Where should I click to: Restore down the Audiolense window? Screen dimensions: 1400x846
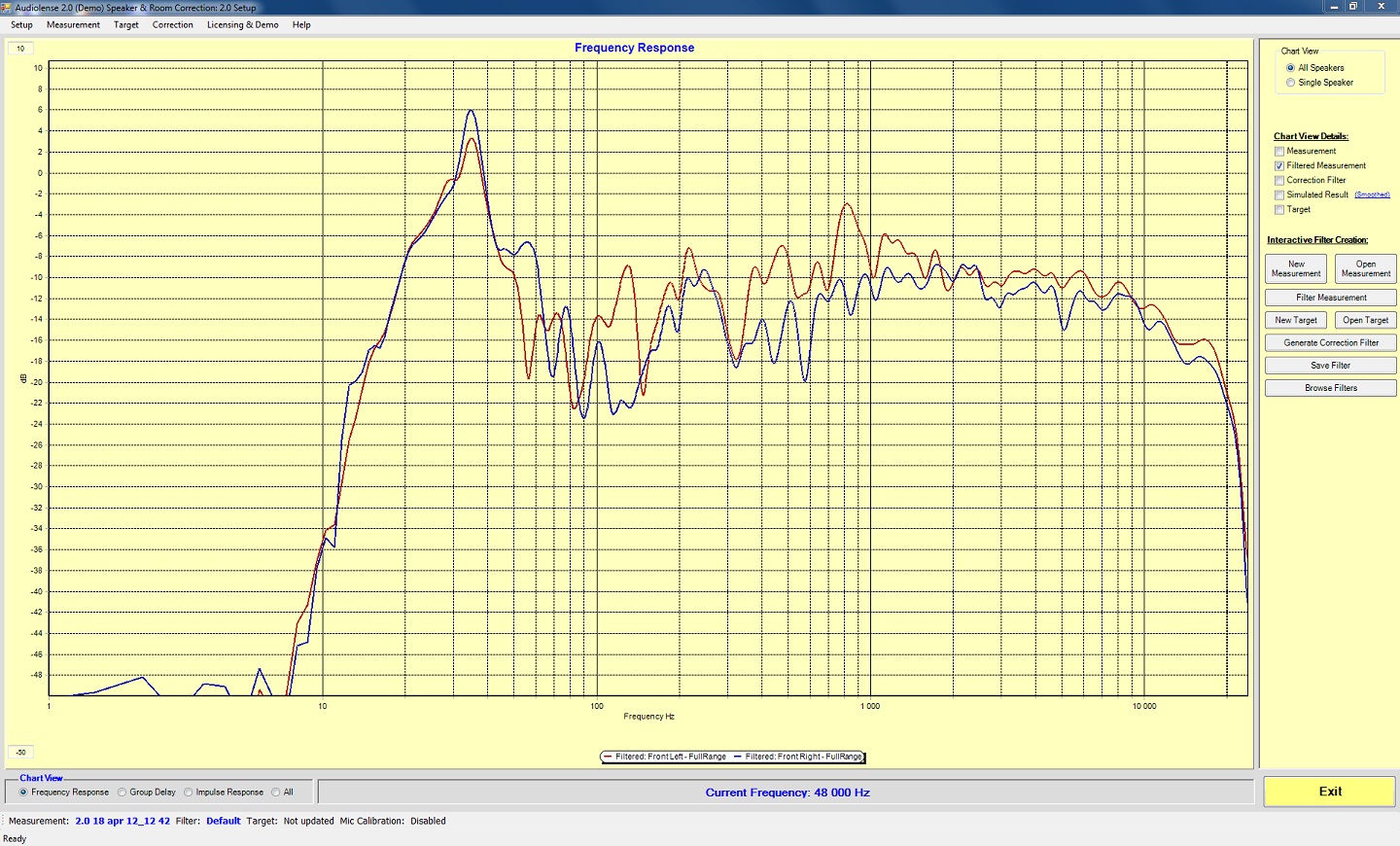click(1352, 7)
